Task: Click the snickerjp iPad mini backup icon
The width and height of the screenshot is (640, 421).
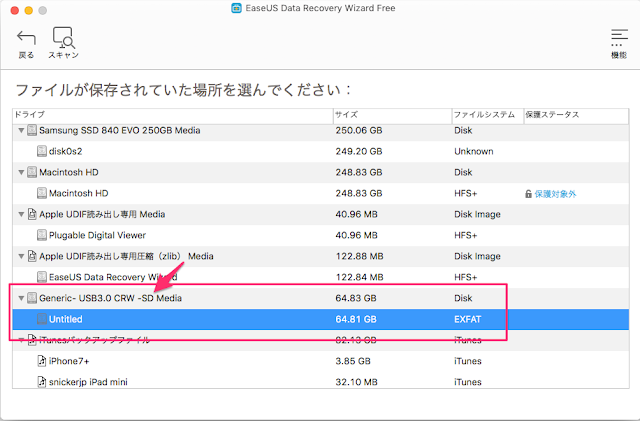Action: [x=42, y=382]
